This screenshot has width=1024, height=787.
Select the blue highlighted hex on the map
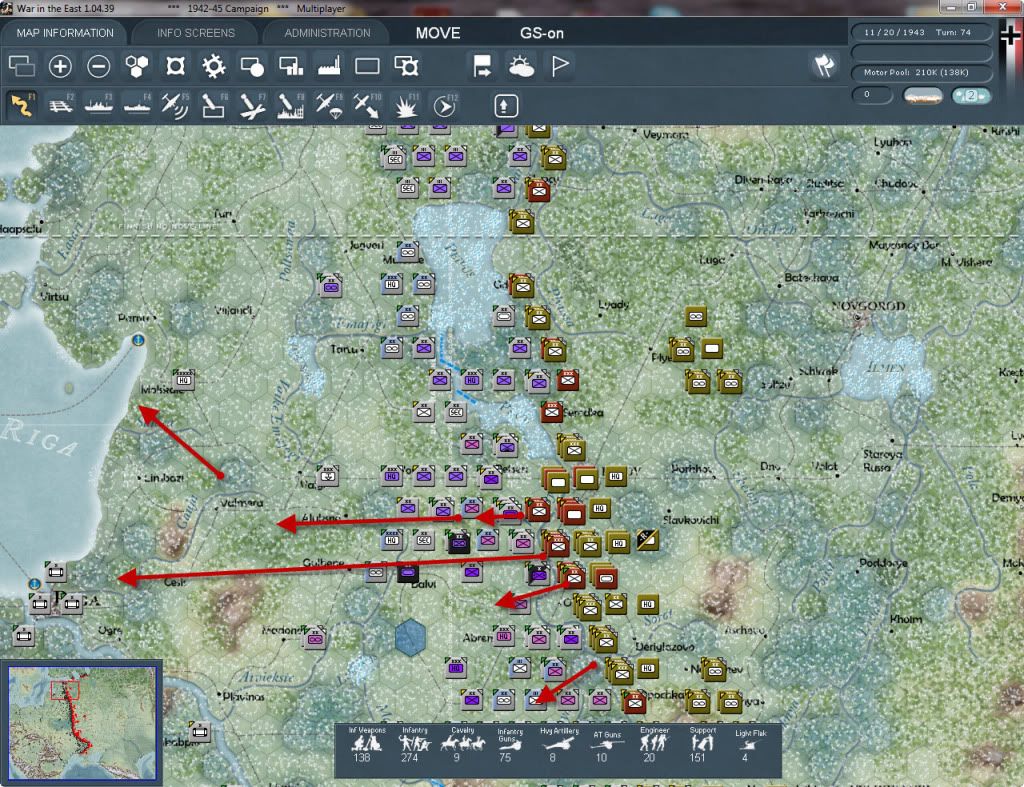[x=410, y=637]
